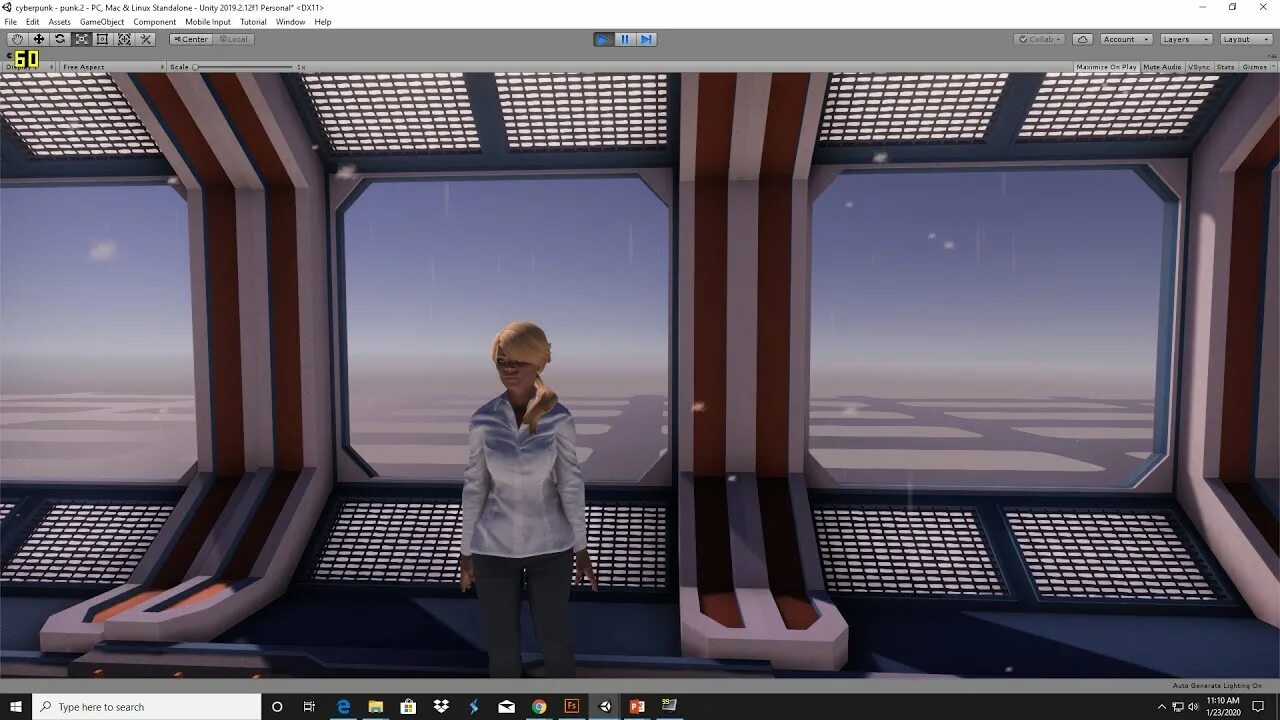The image size is (1280, 720).
Task: Switch to Unity taskbar icon
Action: click(604, 706)
